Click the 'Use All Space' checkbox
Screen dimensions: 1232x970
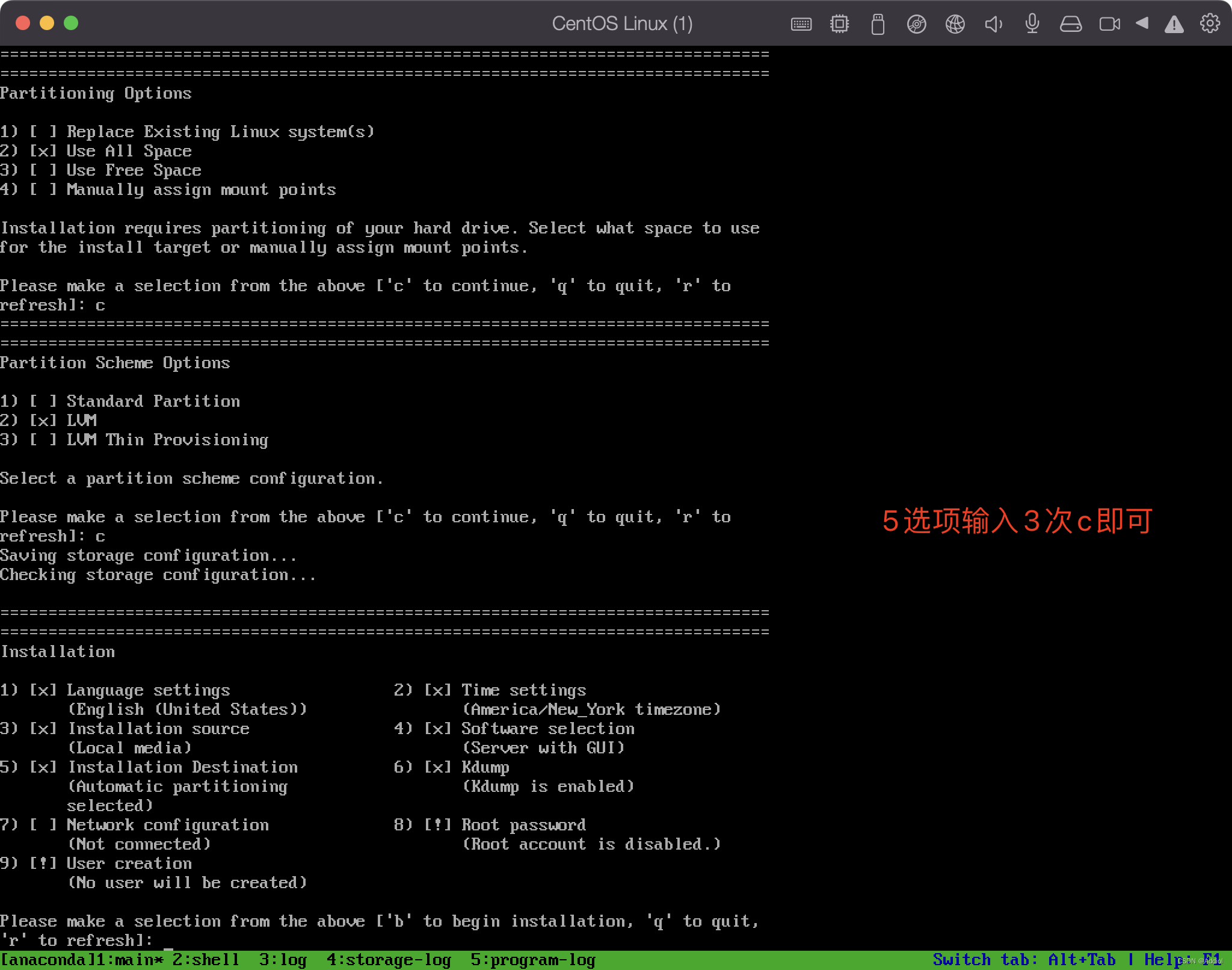(43, 151)
